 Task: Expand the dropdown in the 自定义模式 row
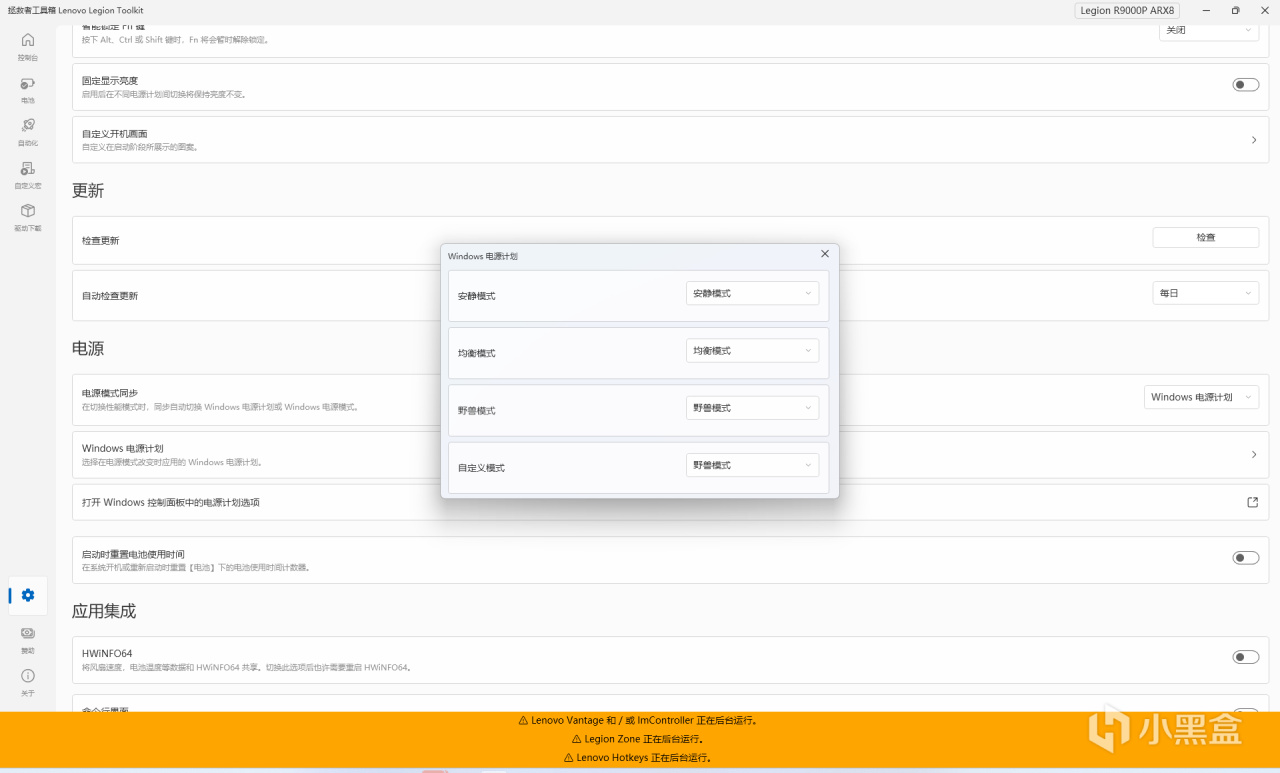click(752, 465)
